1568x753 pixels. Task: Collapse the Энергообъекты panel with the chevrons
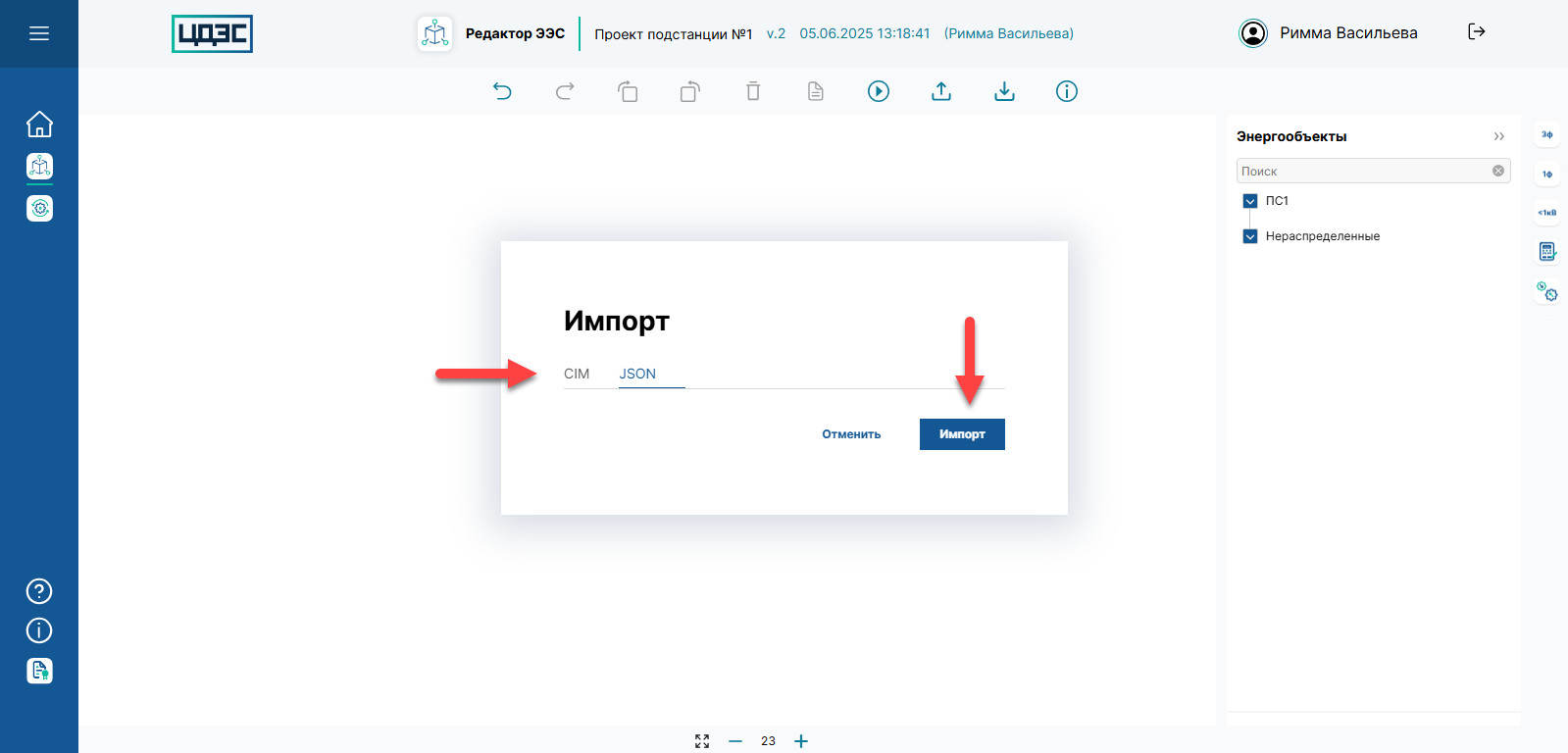click(1498, 136)
